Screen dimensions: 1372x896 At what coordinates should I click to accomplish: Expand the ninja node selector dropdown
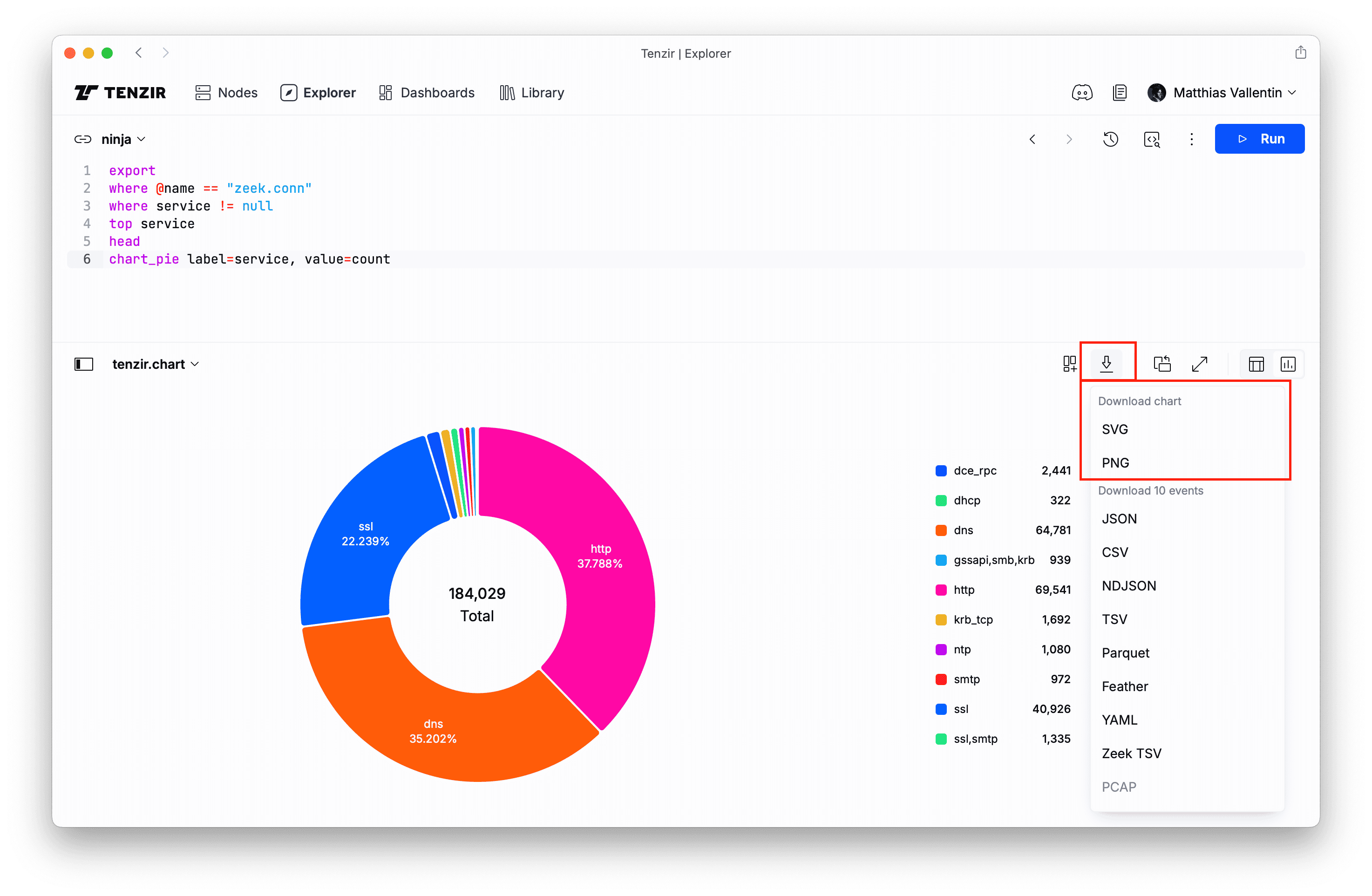(123, 140)
